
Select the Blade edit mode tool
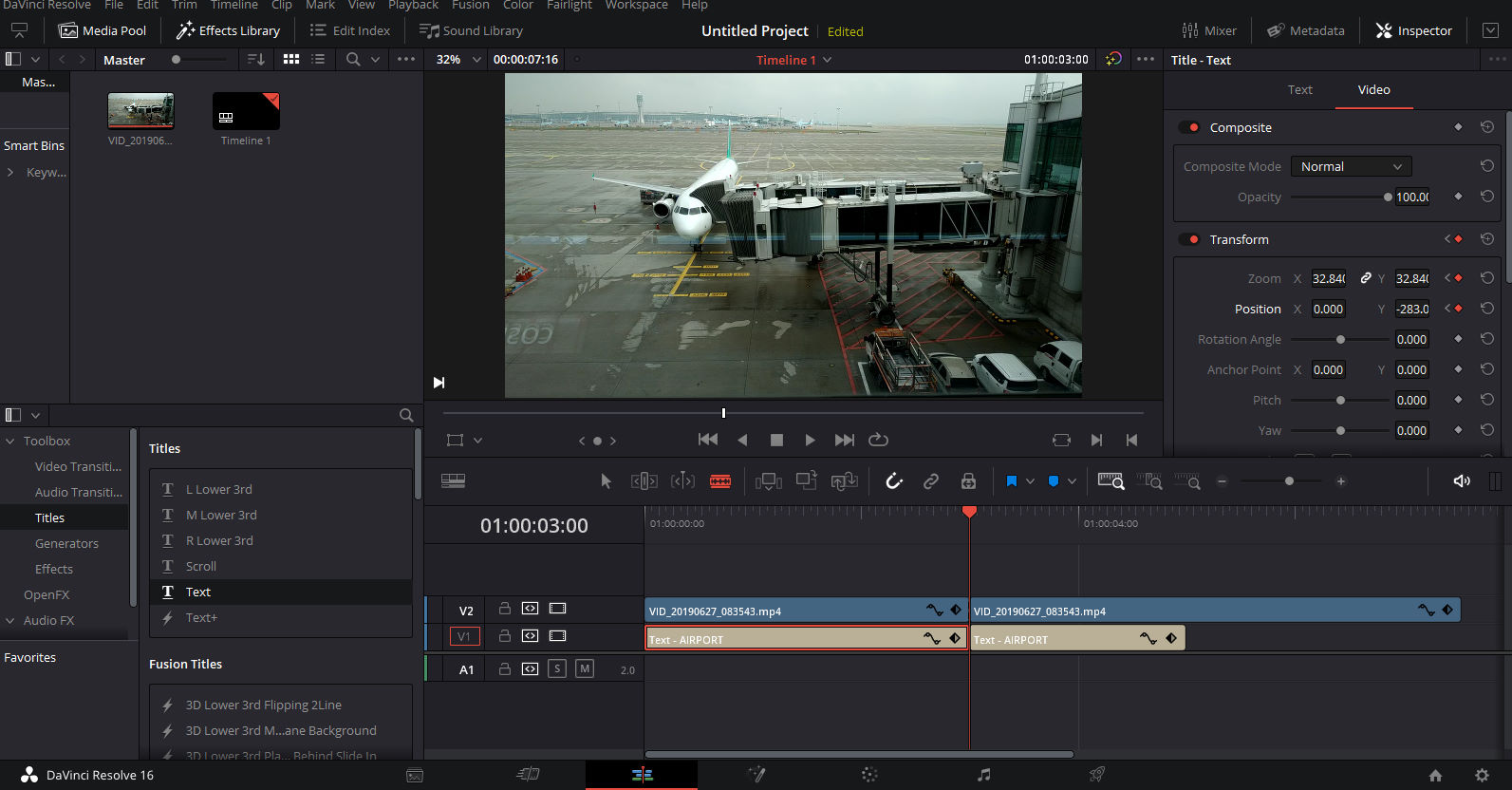point(720,481)
